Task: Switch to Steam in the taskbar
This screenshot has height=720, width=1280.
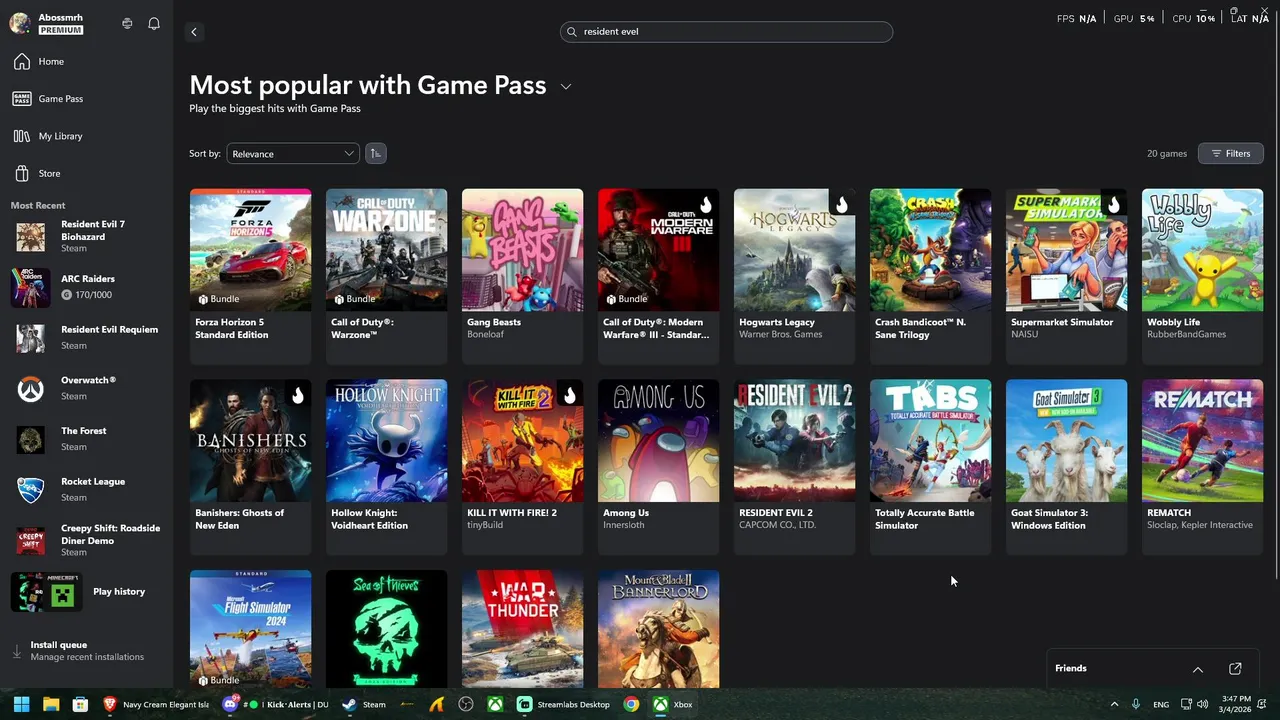Action: point(363,704)
